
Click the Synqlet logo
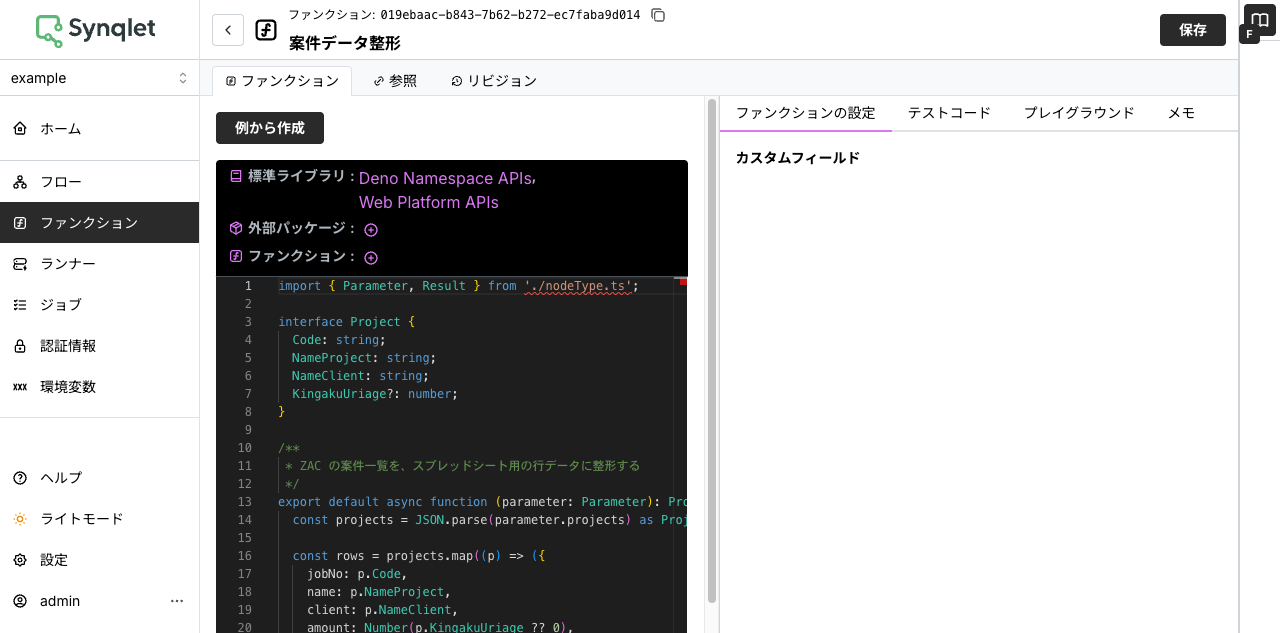pyautogui.click(x=96, y=30)
